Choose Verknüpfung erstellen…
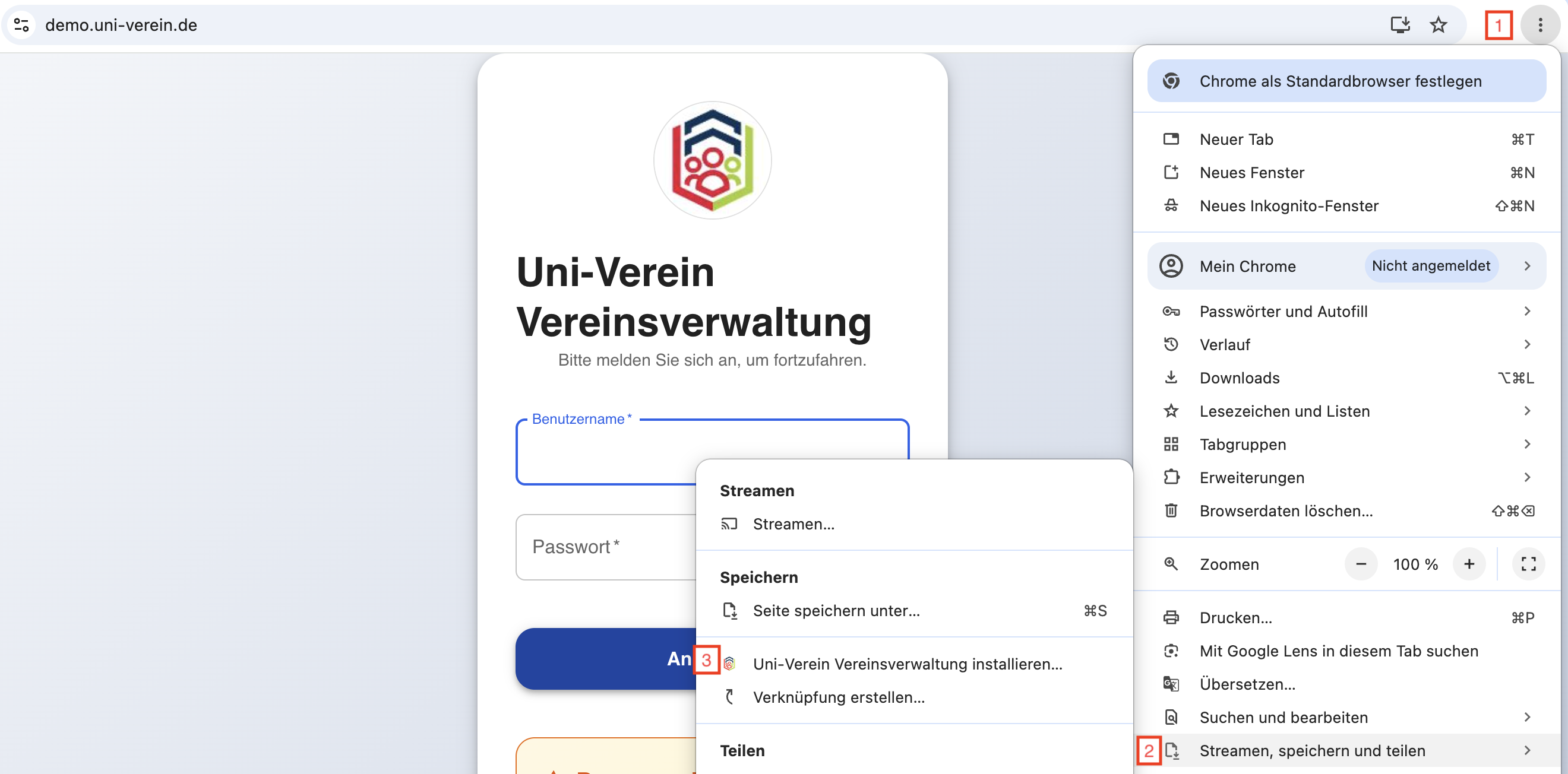This screenshot has height=774, width=1568. click(x=914, y=697)
